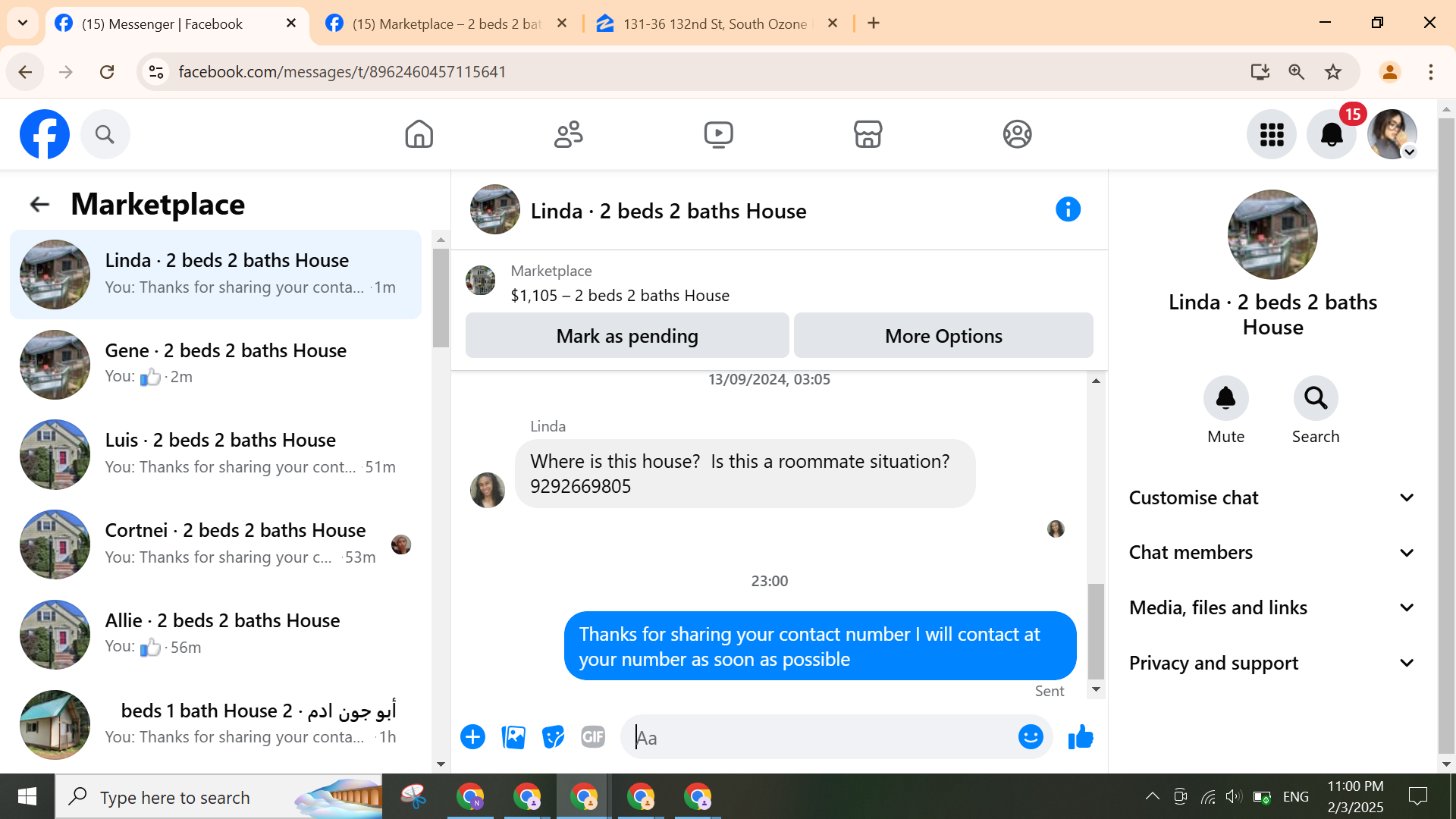Bookmark this page with star icon
1456x819 pixels.
coord(1333,72)
